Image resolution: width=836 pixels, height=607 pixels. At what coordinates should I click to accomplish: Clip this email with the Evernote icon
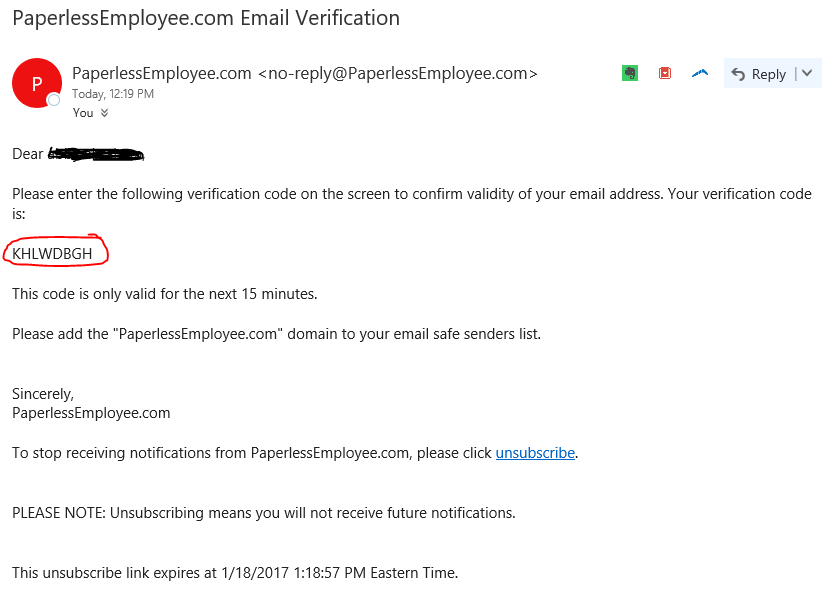click(x=630, y=73)
